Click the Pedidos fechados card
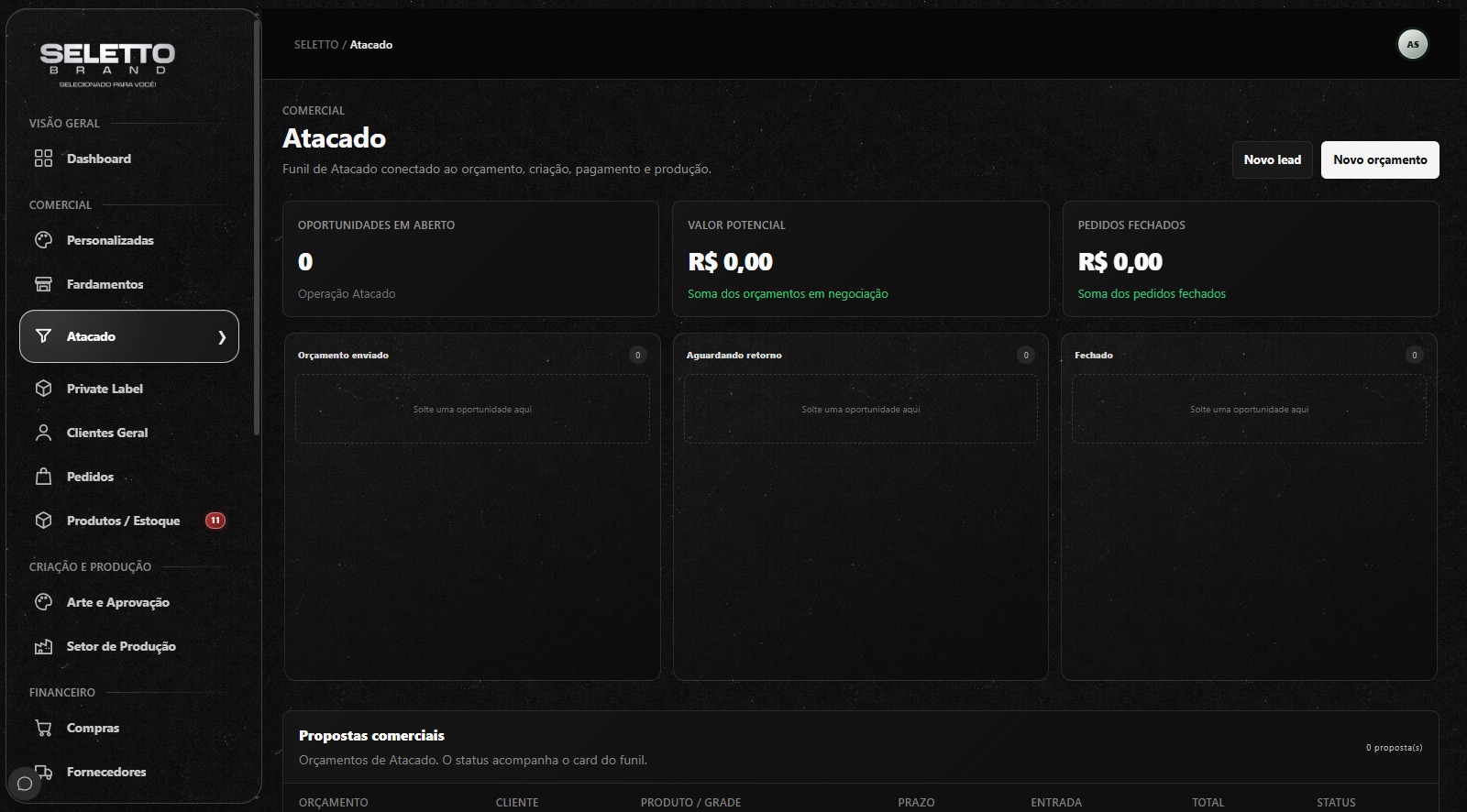The image size is (1467, 812). click(x=1251, y=259)
